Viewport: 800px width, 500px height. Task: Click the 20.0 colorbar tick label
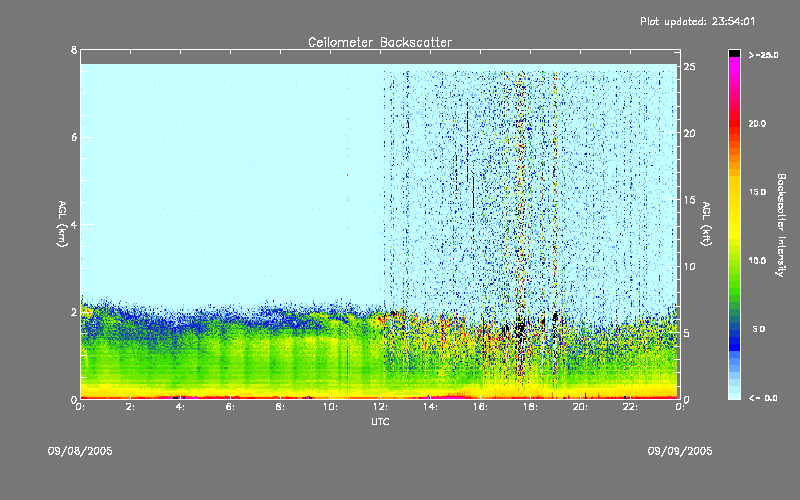pyautogui.click(x=757, y=124)
